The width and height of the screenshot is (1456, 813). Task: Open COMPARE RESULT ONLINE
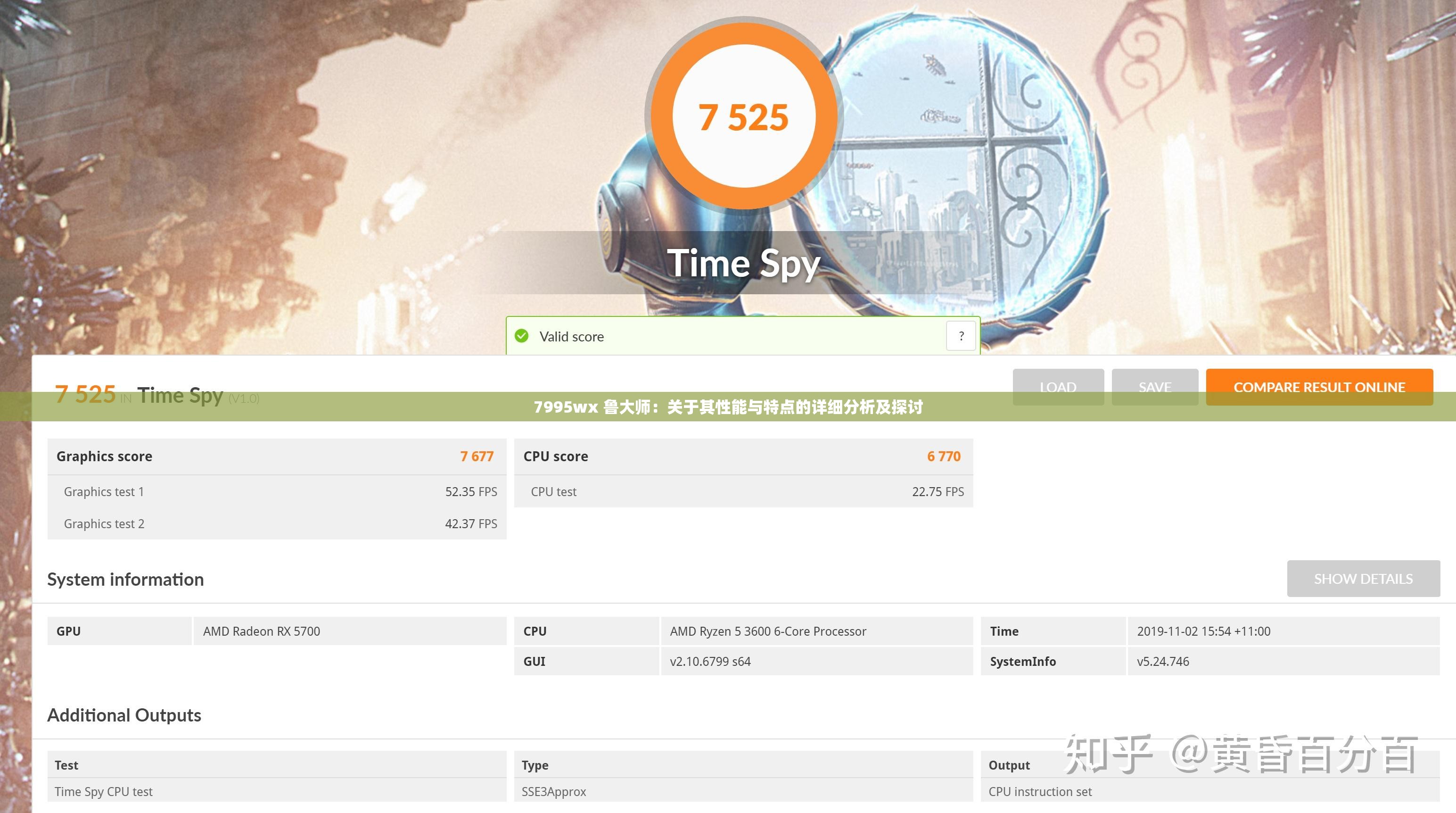coord(1319,387)
